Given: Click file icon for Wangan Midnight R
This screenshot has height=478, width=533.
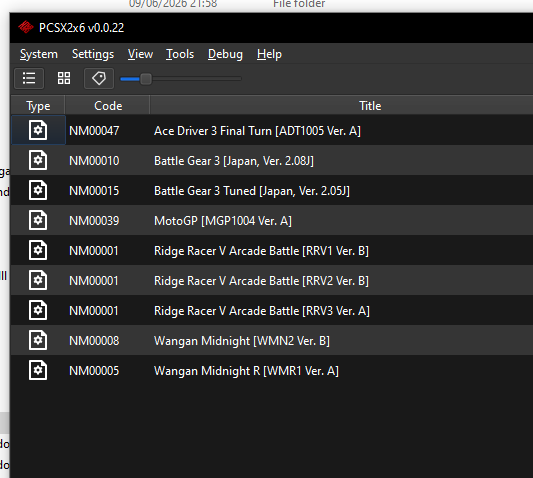Looking at the screenshot, I should tap(38, 370).
